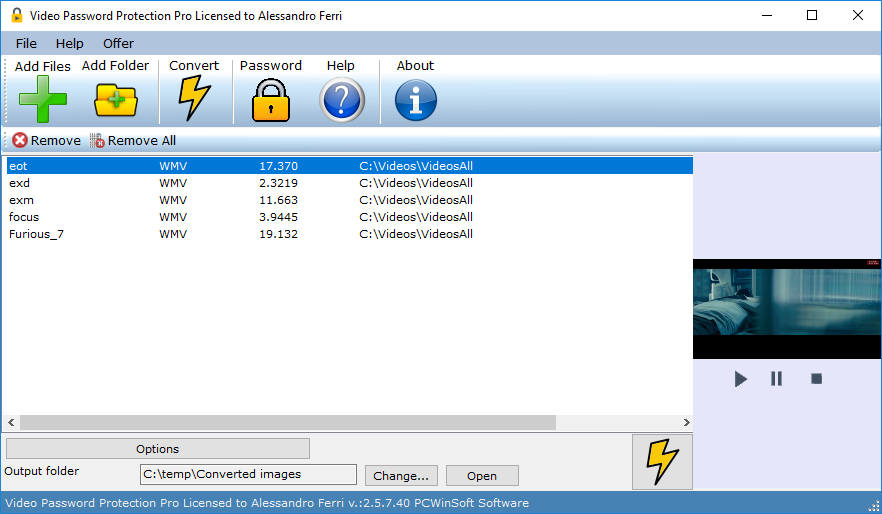Open the Offer menu
The width and height of the screenshot is (882, 514).
point(118,43)
